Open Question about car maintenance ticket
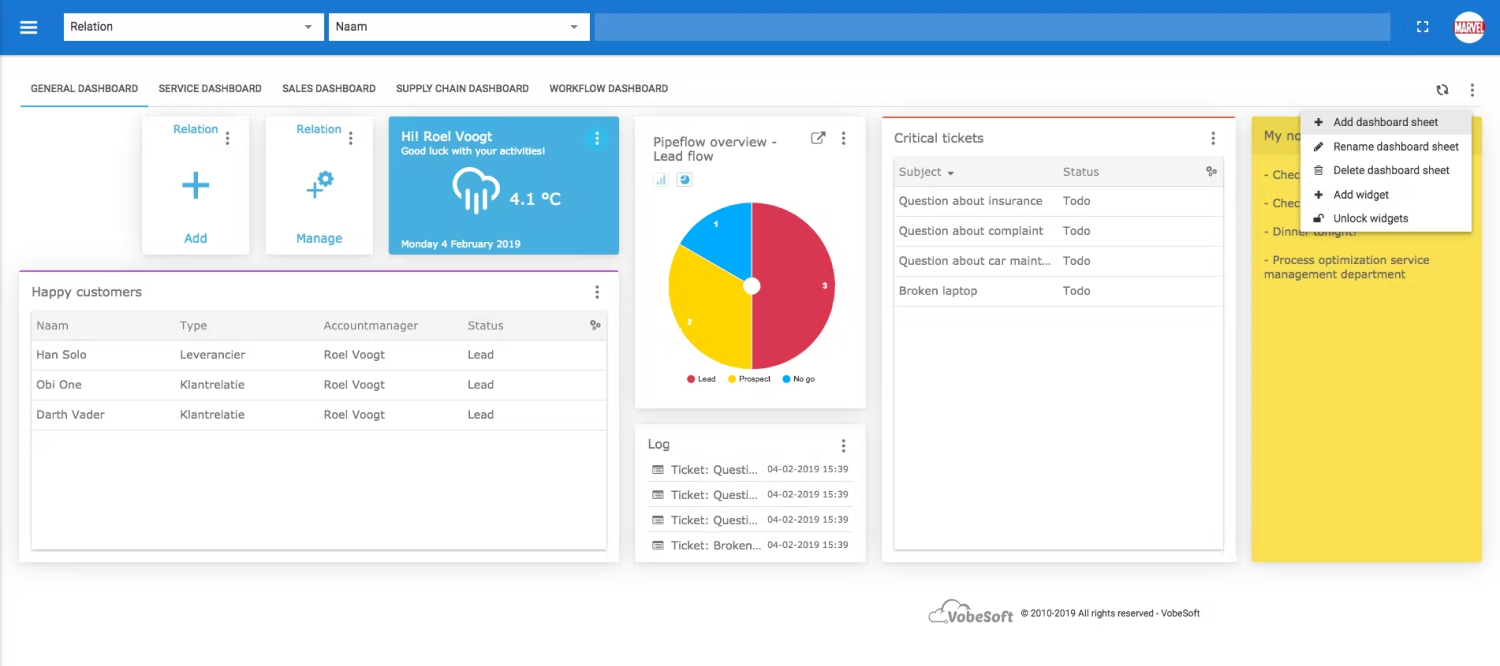This screenshot has height=666, width=1500. (x=1059, y=261)
